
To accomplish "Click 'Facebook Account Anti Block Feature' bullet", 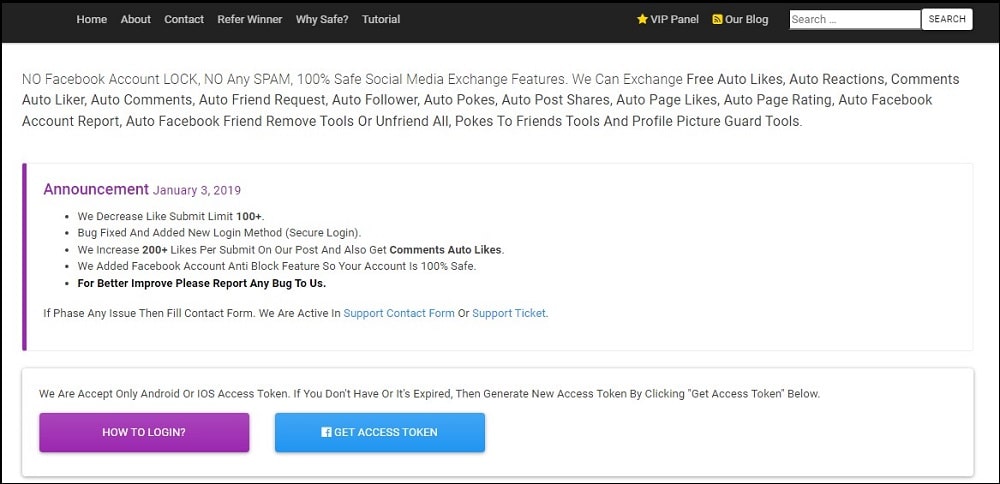I will pyautogui.click(x=277, y=266).
